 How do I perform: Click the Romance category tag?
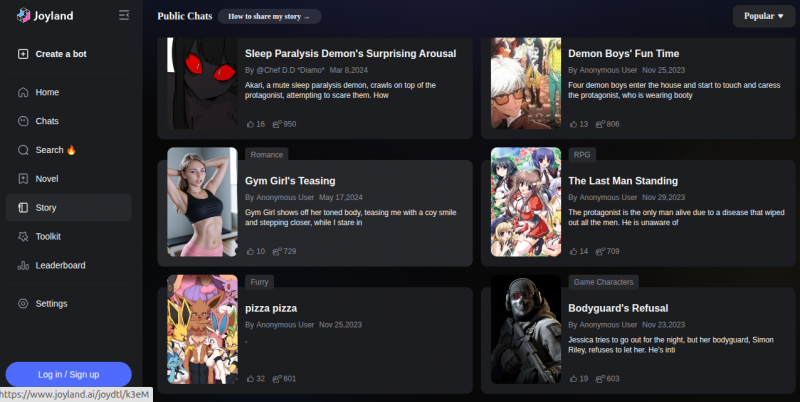[x=267, y=155]
